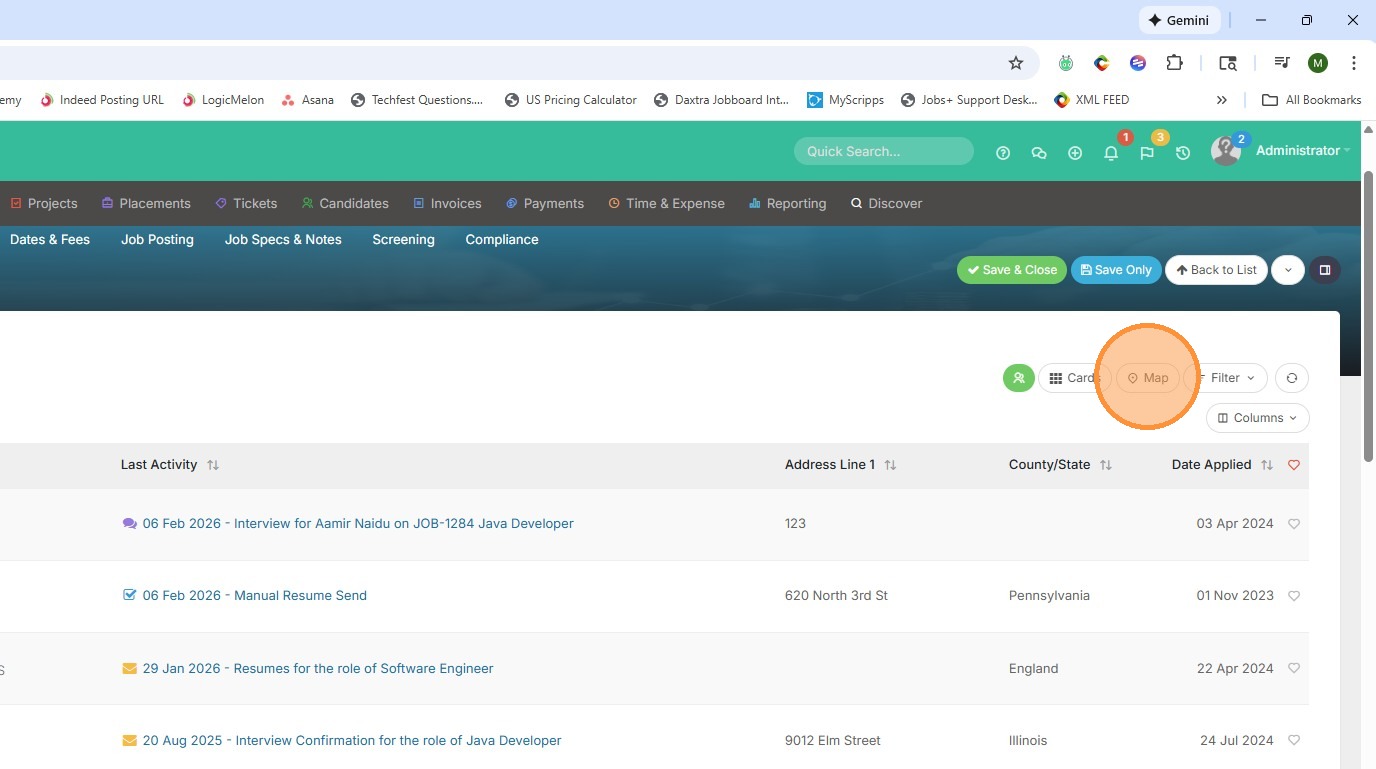Sort by County/State using sort arrows
The height and width of the screenshot is (769, 1376).
1106,465
